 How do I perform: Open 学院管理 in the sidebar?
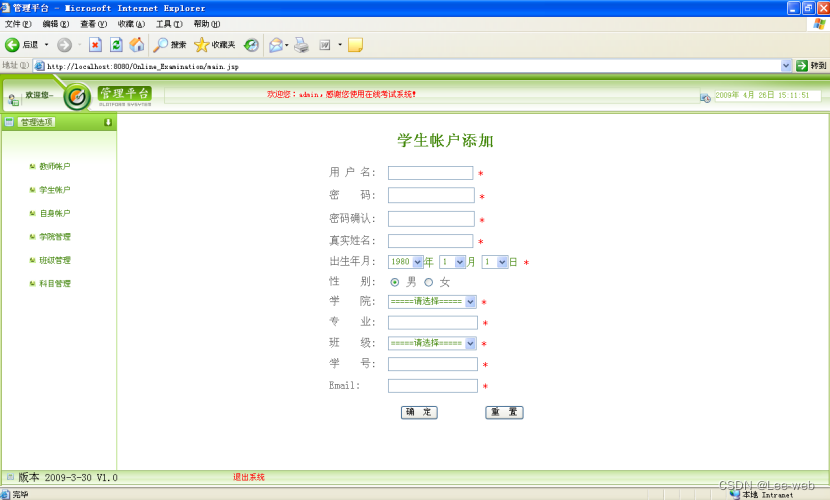[x=55, y=237]
